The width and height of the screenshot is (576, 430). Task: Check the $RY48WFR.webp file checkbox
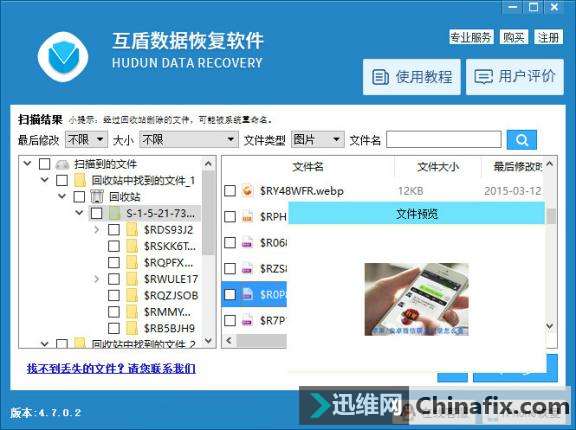click(x=230, y=191)
